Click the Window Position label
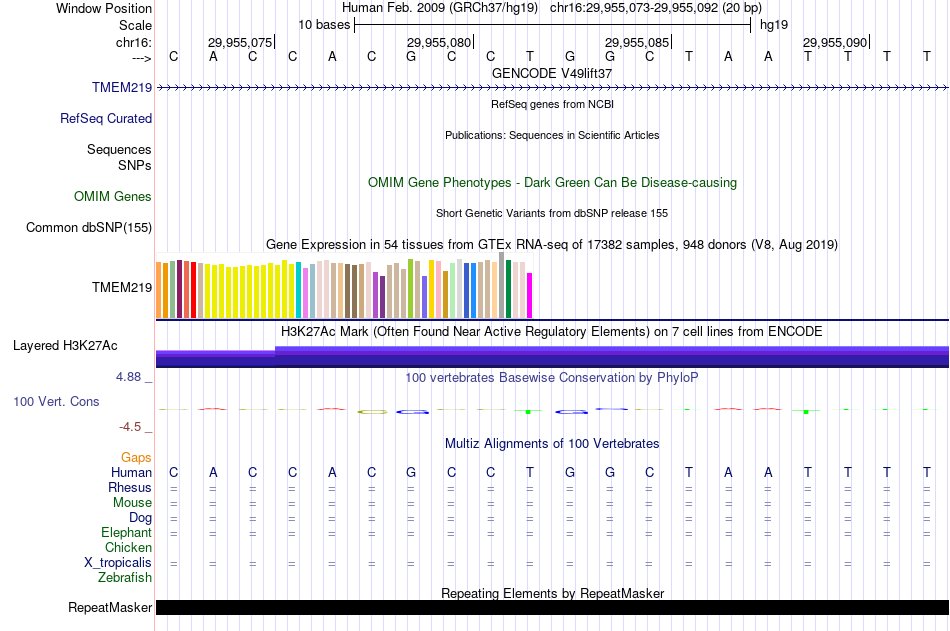The image size is (950, 631). pos(104,8)
